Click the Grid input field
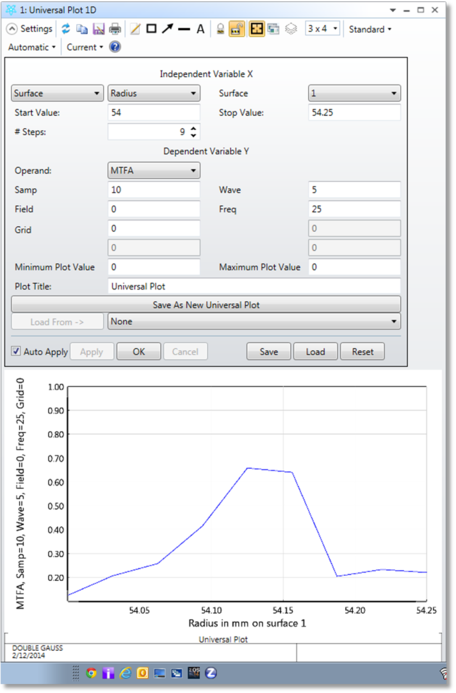This screenshot has width=456, height=693. pos(154,228)
